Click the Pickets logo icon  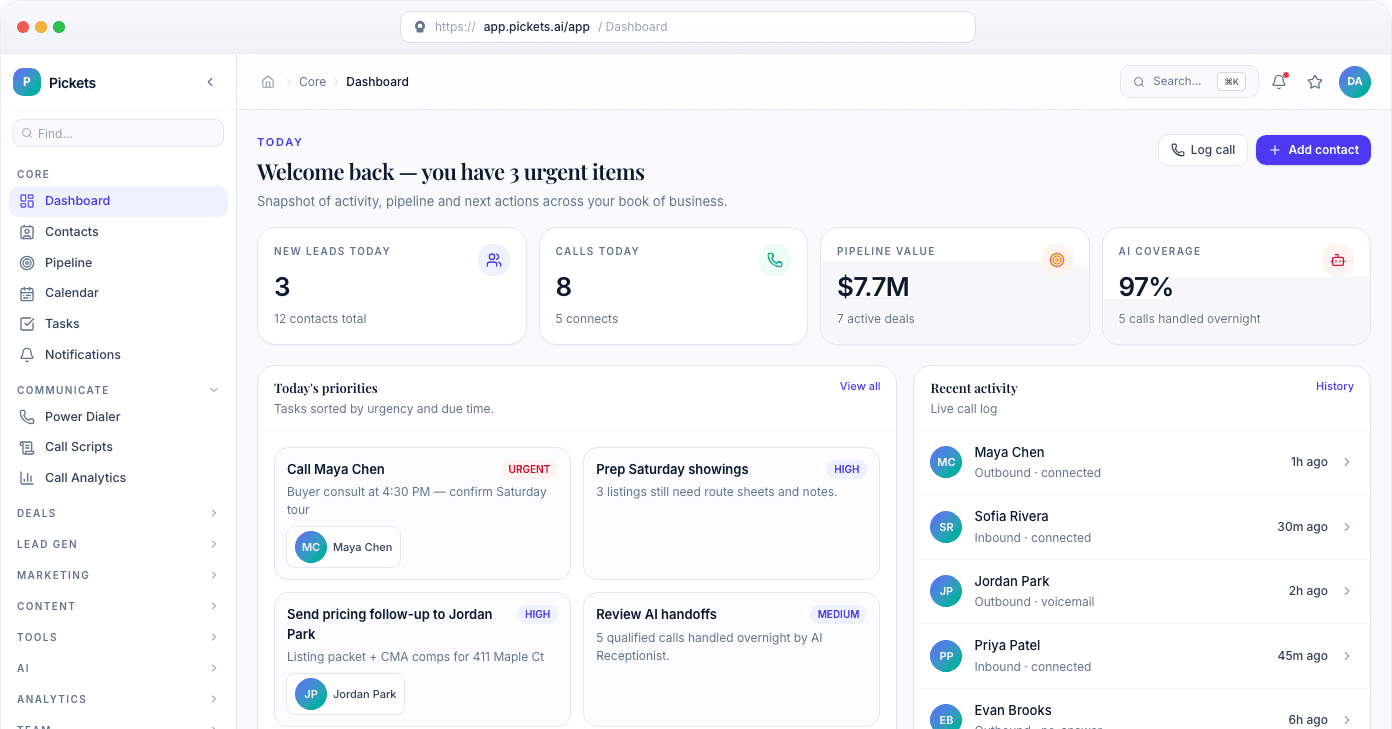[x=27, y=82]
